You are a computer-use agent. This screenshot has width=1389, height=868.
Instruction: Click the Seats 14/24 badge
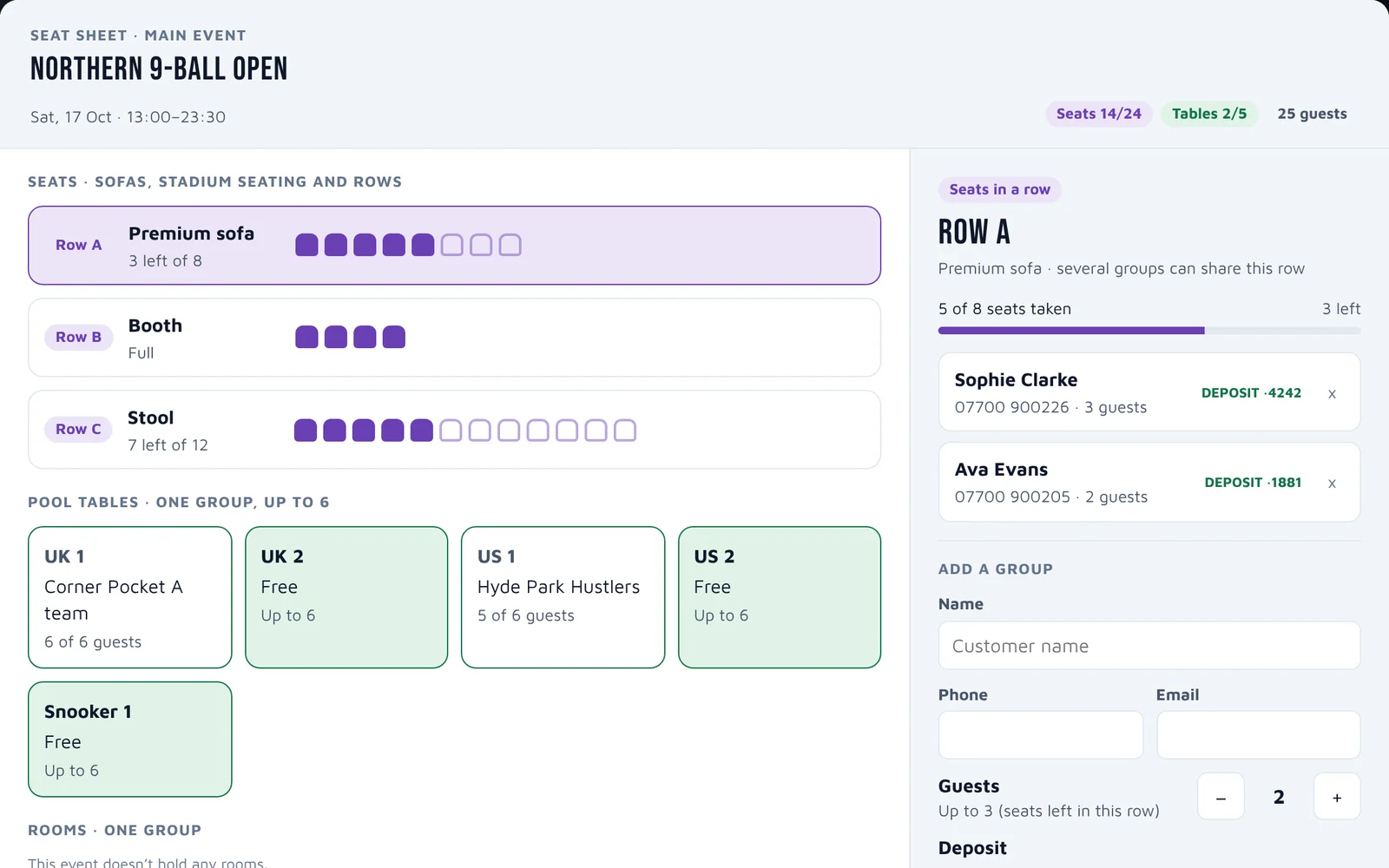tap(1099, 114)
